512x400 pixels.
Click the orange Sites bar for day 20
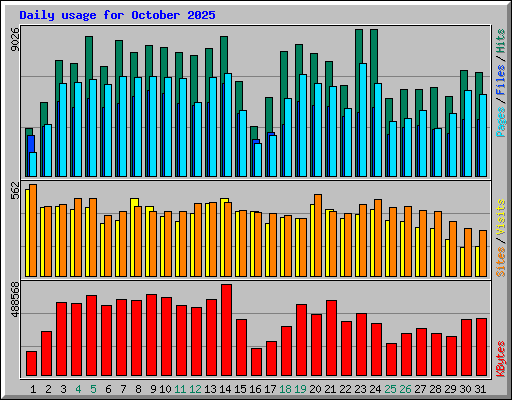point(318,236)
